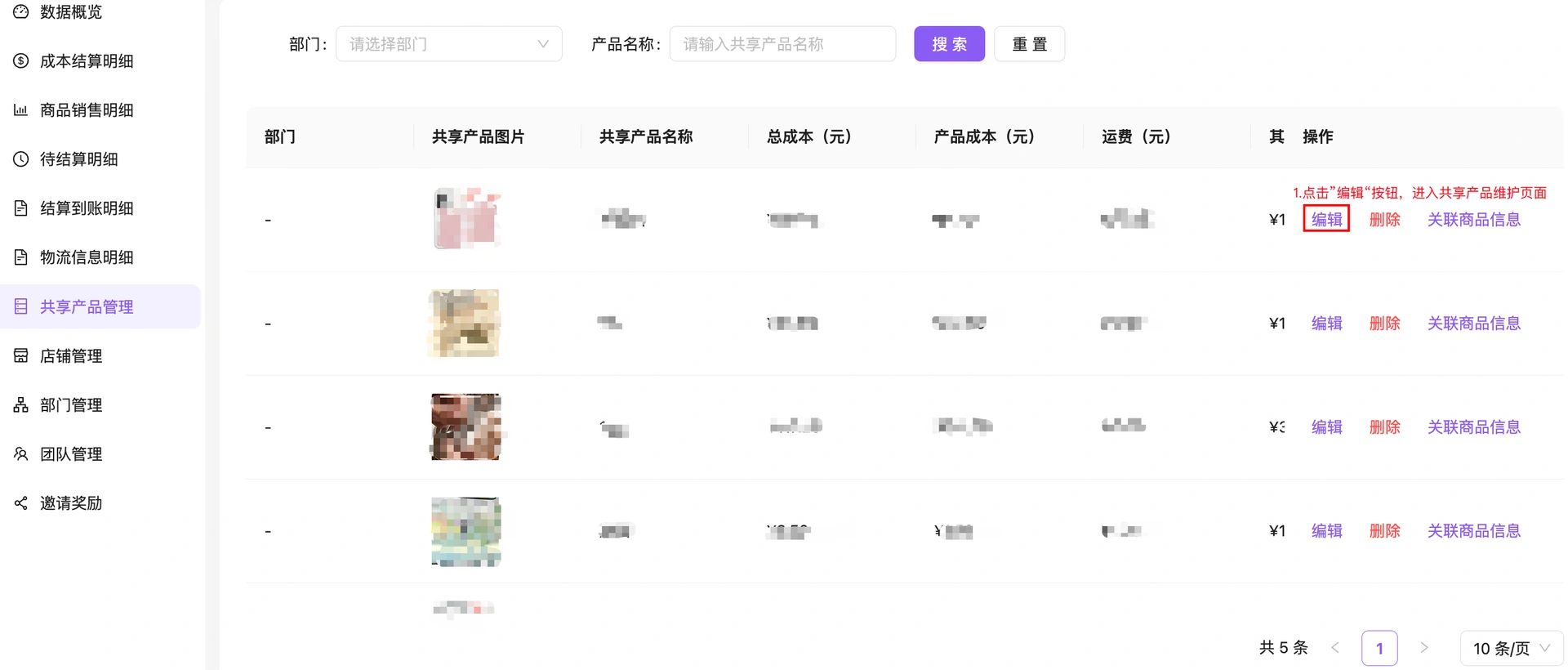The image size is (1568, 670).
Task: Go to next page arrow in pagination
Action: coord(1423,648)
